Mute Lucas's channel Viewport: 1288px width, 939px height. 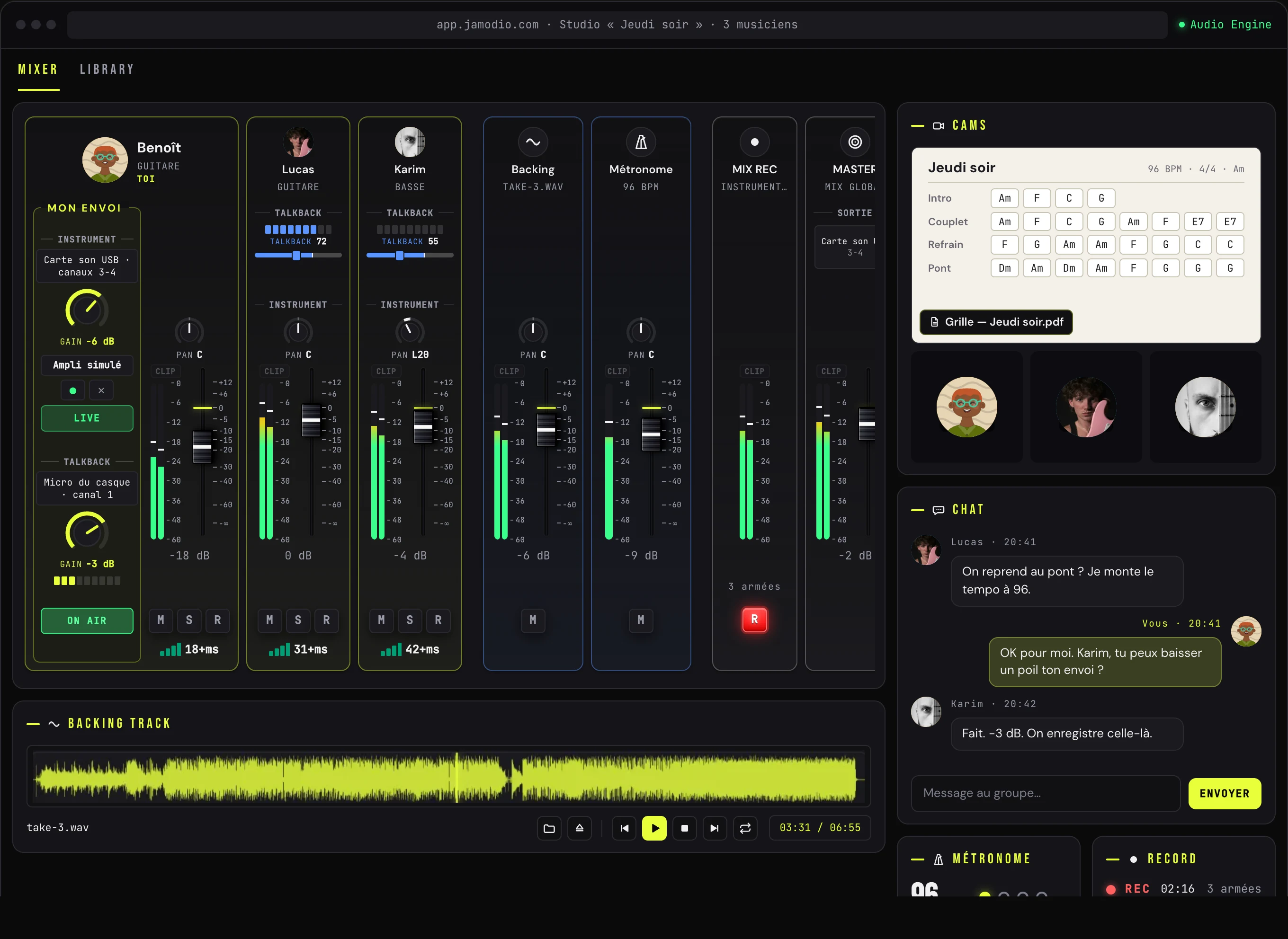(269, 620)
